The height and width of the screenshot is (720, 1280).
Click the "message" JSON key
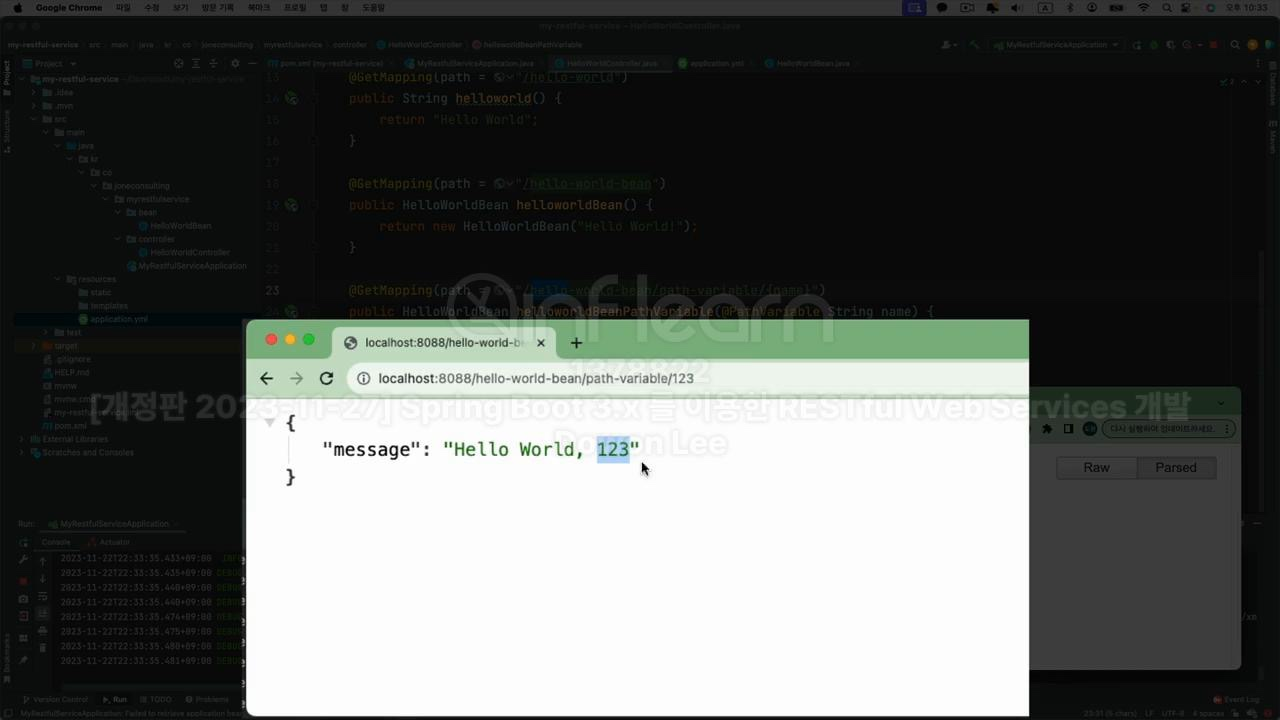click(x=371, y=450)
